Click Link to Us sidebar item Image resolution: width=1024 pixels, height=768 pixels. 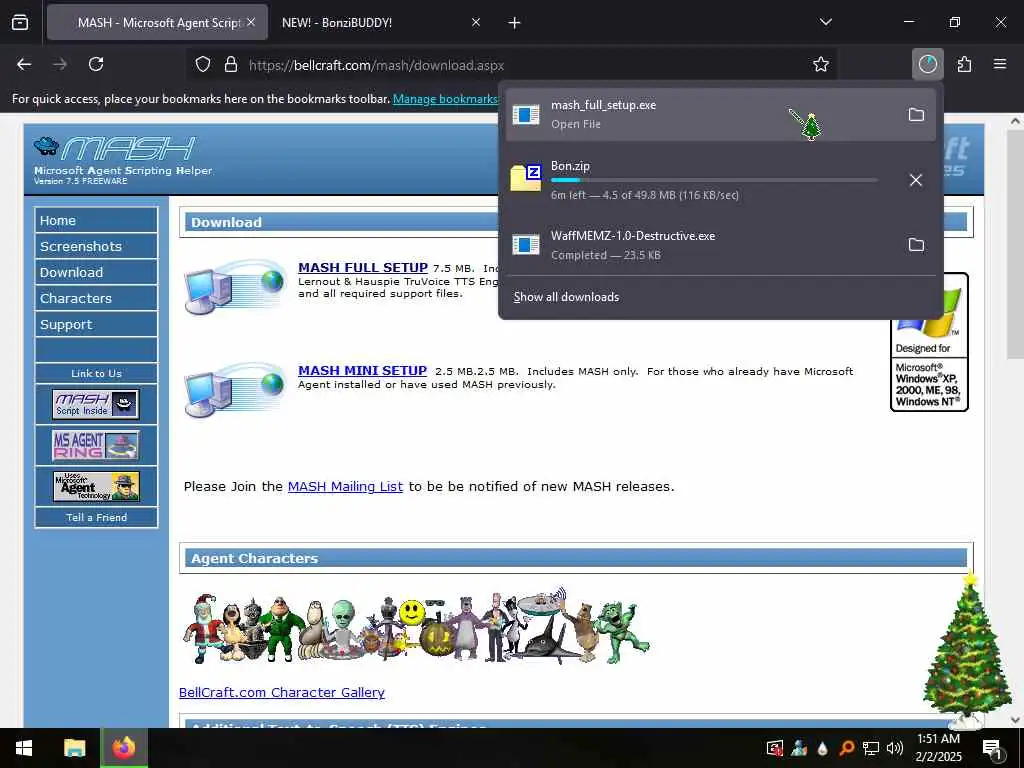pos(96,374)
